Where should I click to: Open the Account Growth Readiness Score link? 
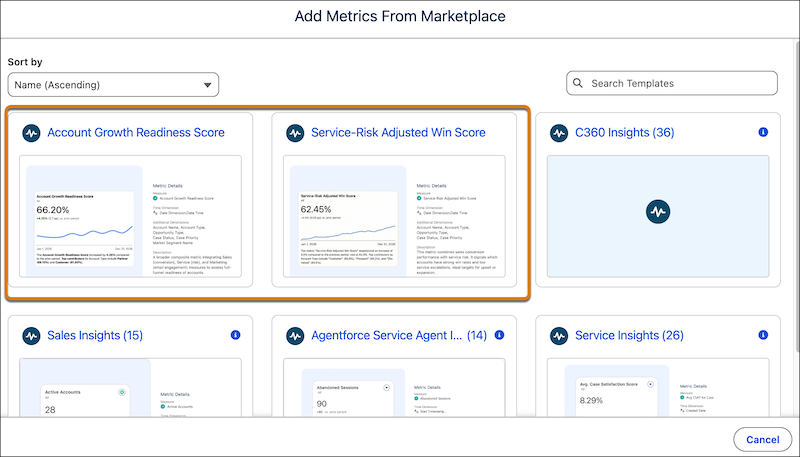[x=136, y=133]
